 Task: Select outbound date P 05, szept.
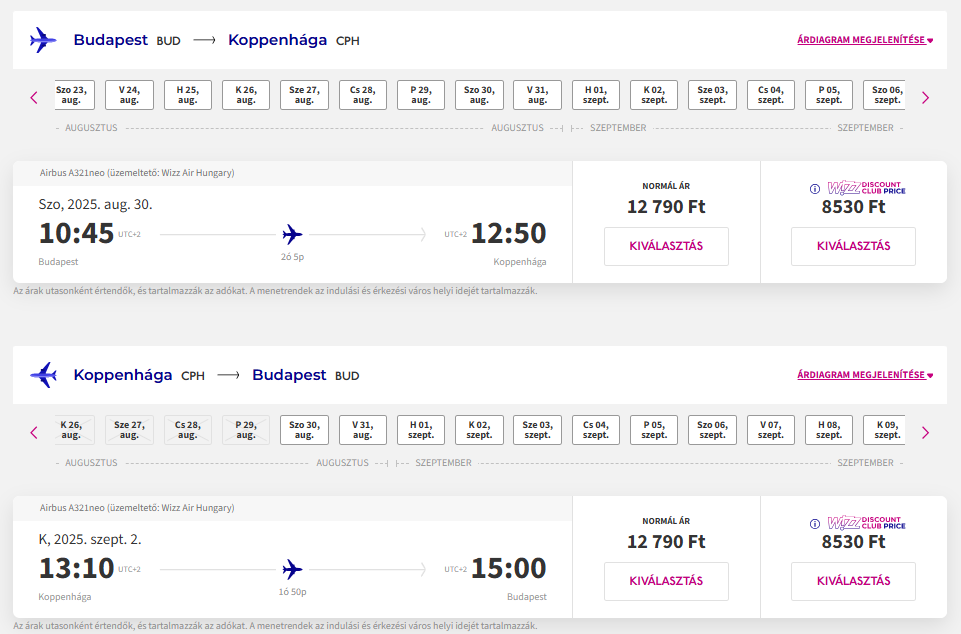click(x=829, y=95)
